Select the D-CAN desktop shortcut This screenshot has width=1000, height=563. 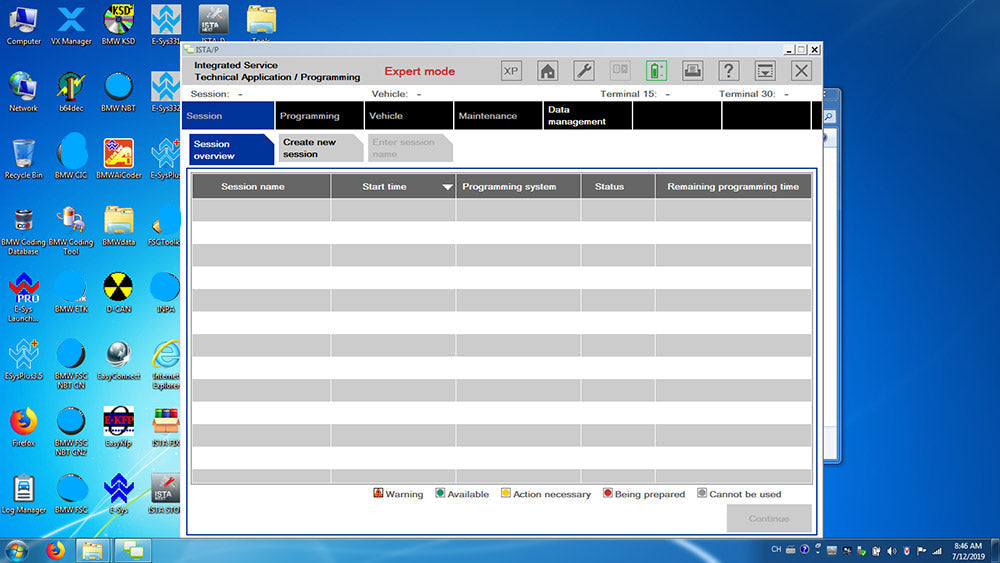click(118, 290)
